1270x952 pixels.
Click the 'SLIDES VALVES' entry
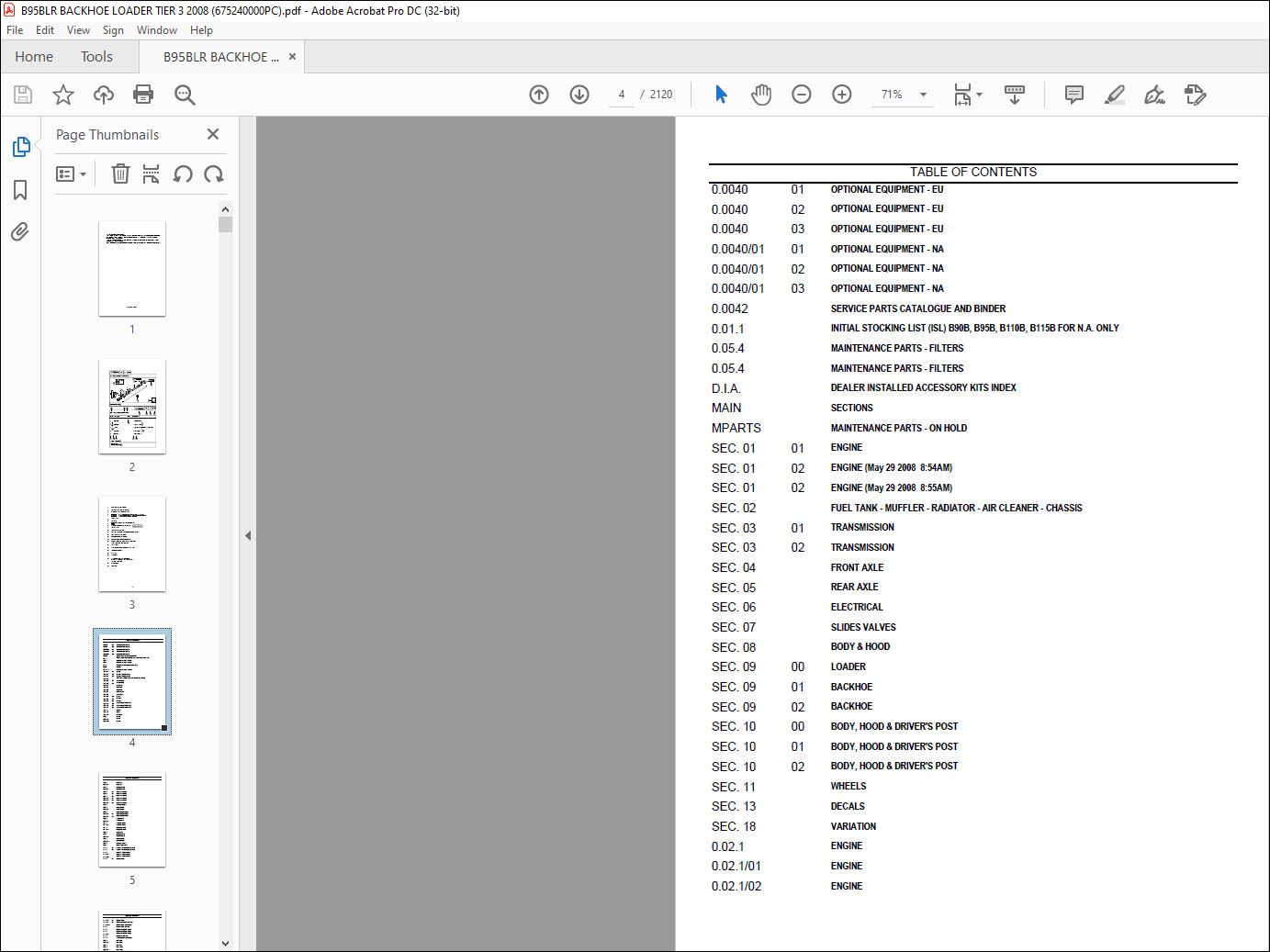tap(863, 627)
